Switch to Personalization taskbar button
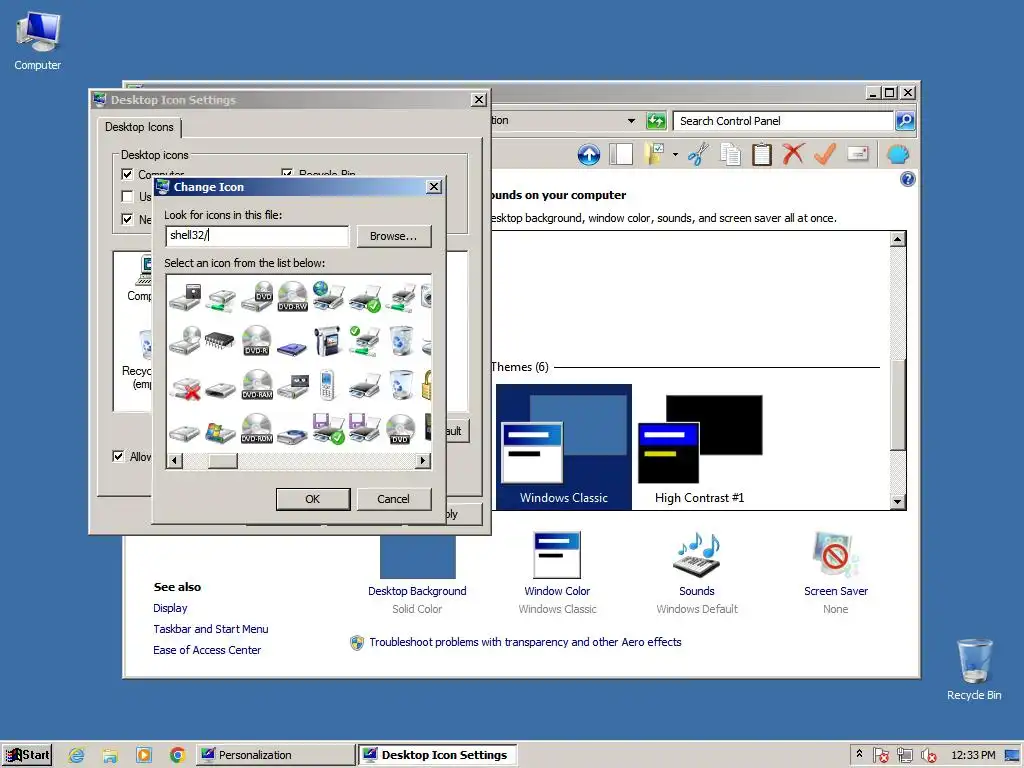 click(275, 755)
